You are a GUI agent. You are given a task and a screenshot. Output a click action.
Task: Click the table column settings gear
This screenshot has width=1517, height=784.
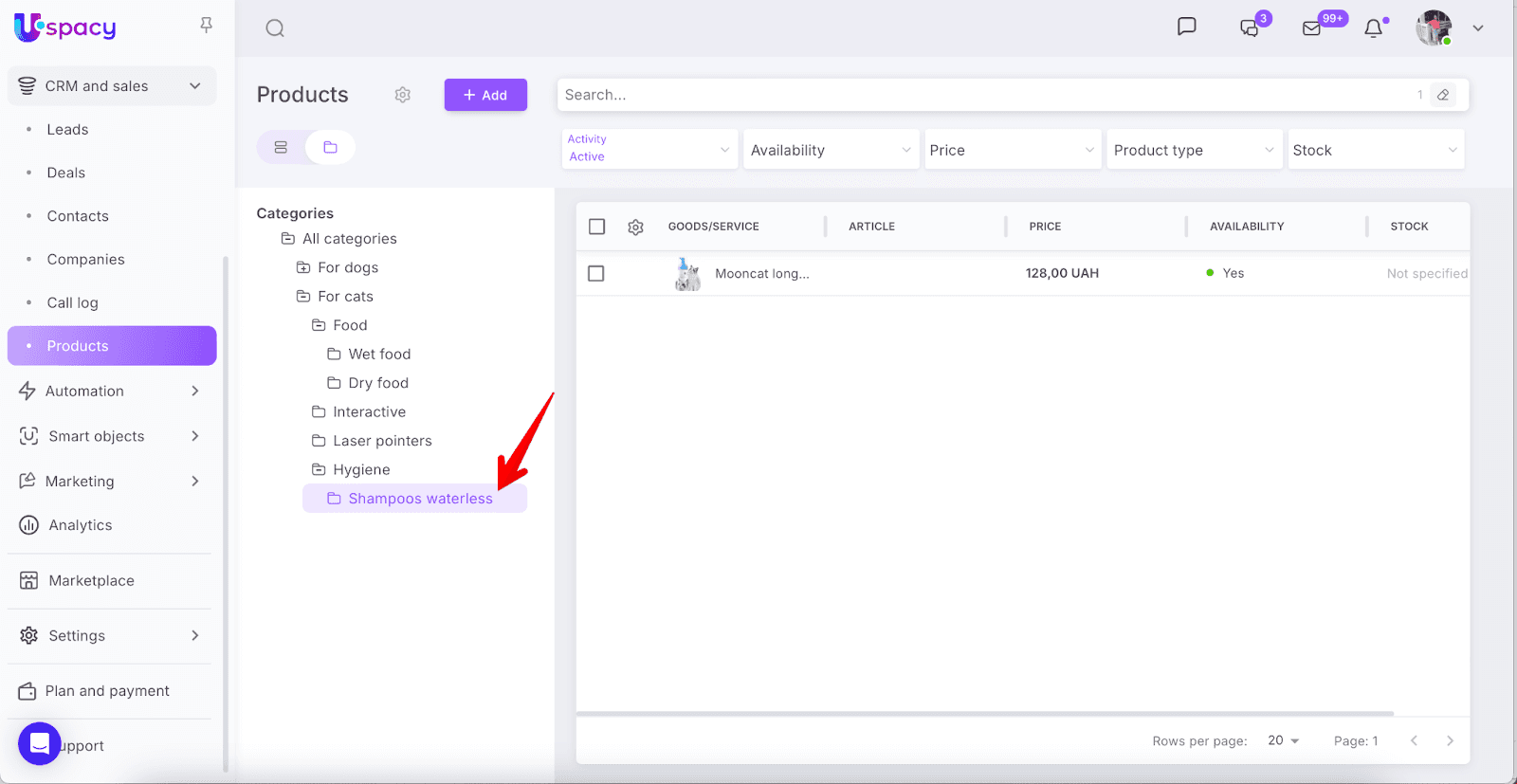click(x=635, y=227)
